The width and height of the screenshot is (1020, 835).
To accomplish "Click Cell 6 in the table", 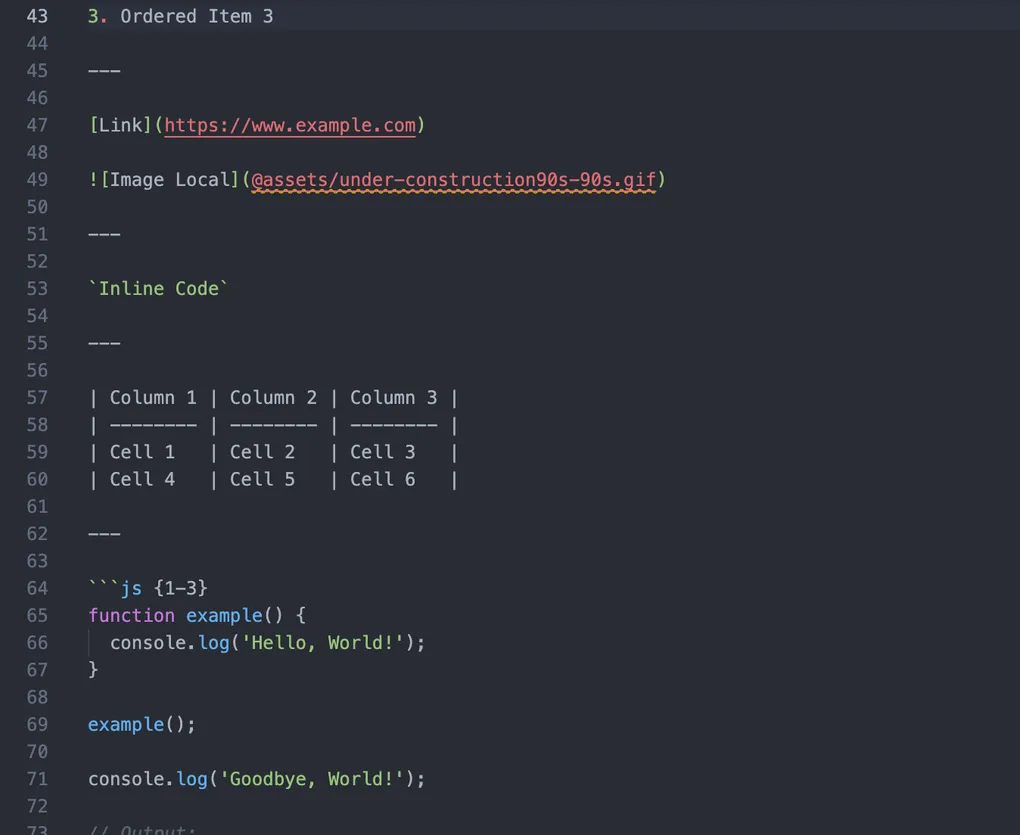I will (x=382, y=479).
